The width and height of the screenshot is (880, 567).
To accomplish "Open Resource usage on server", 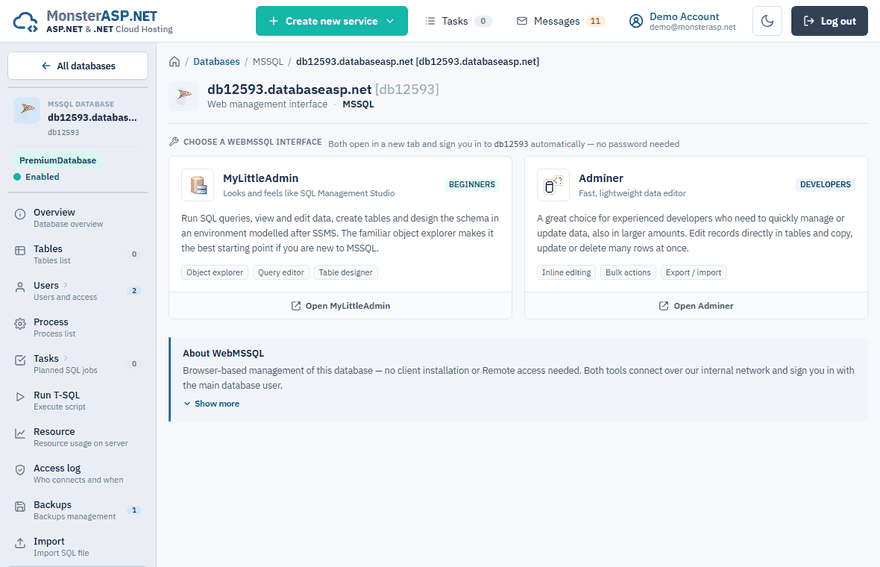I will click(x=78, y=437).
